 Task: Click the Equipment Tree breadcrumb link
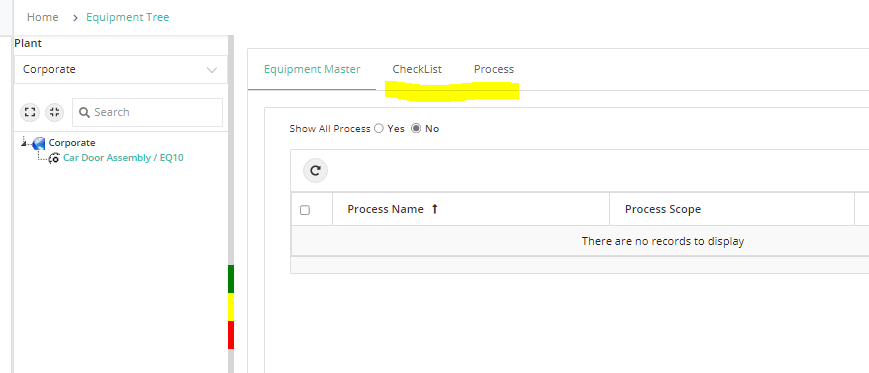(x=127, y=17)
